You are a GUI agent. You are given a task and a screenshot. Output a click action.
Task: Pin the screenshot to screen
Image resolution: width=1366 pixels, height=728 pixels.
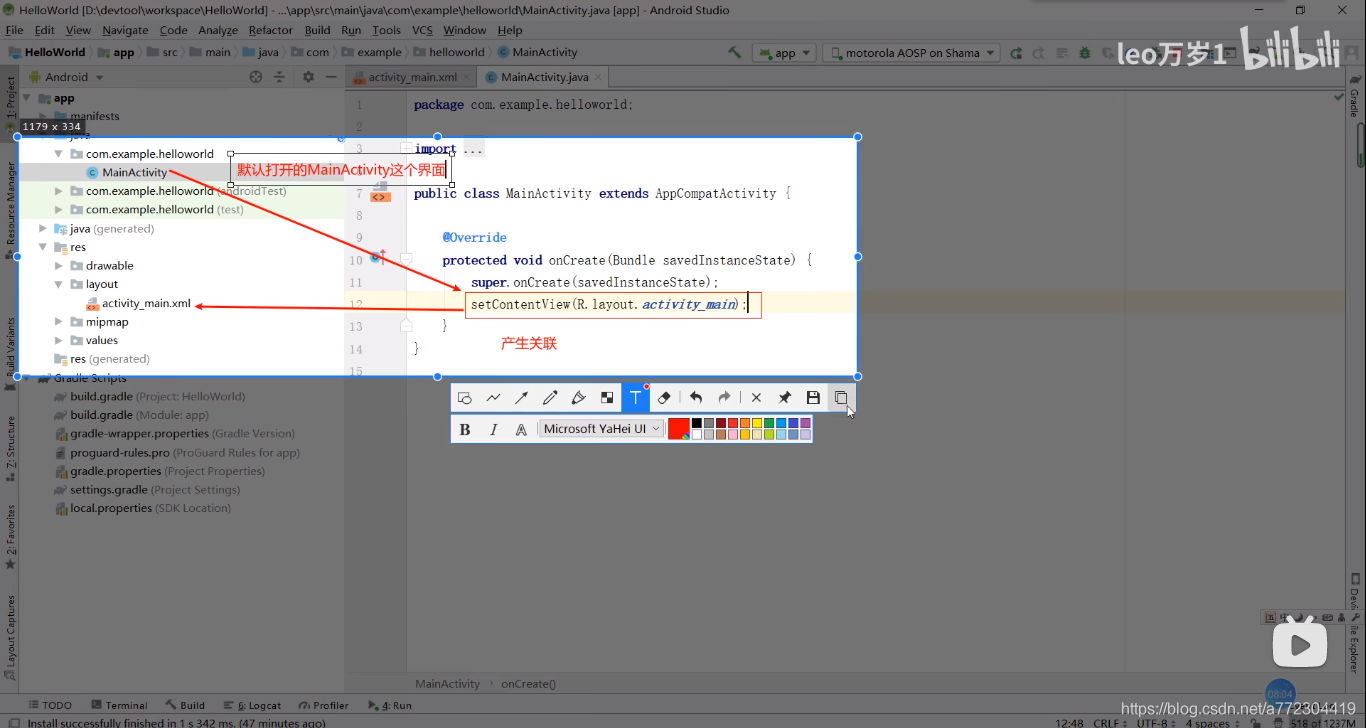tap(785, 398)
